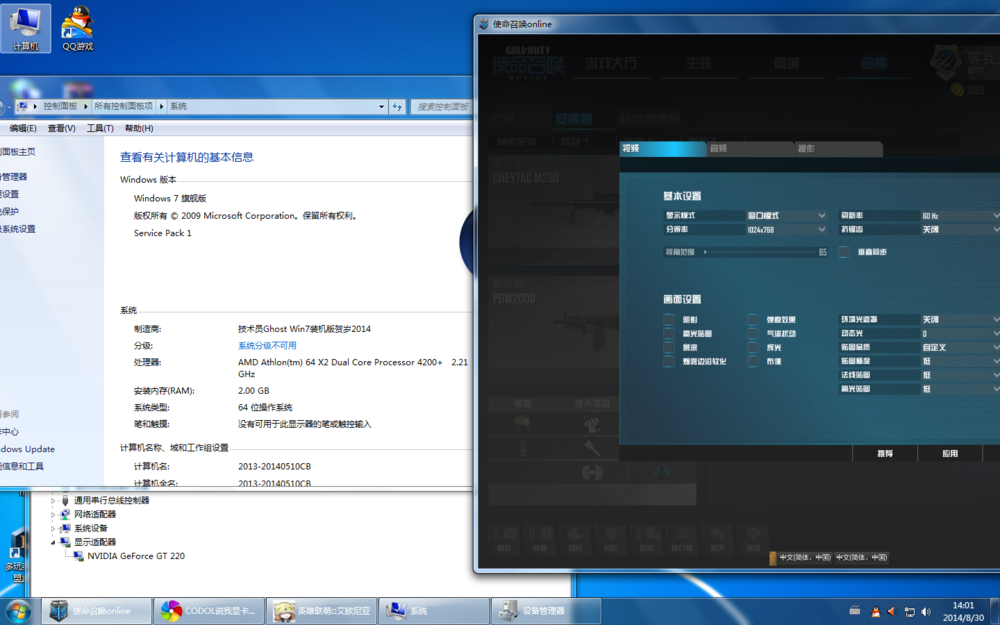Expand the 网络适配器 tree node arrow
The height and width of the screenshot is (625, 1000).
(53, 515)
